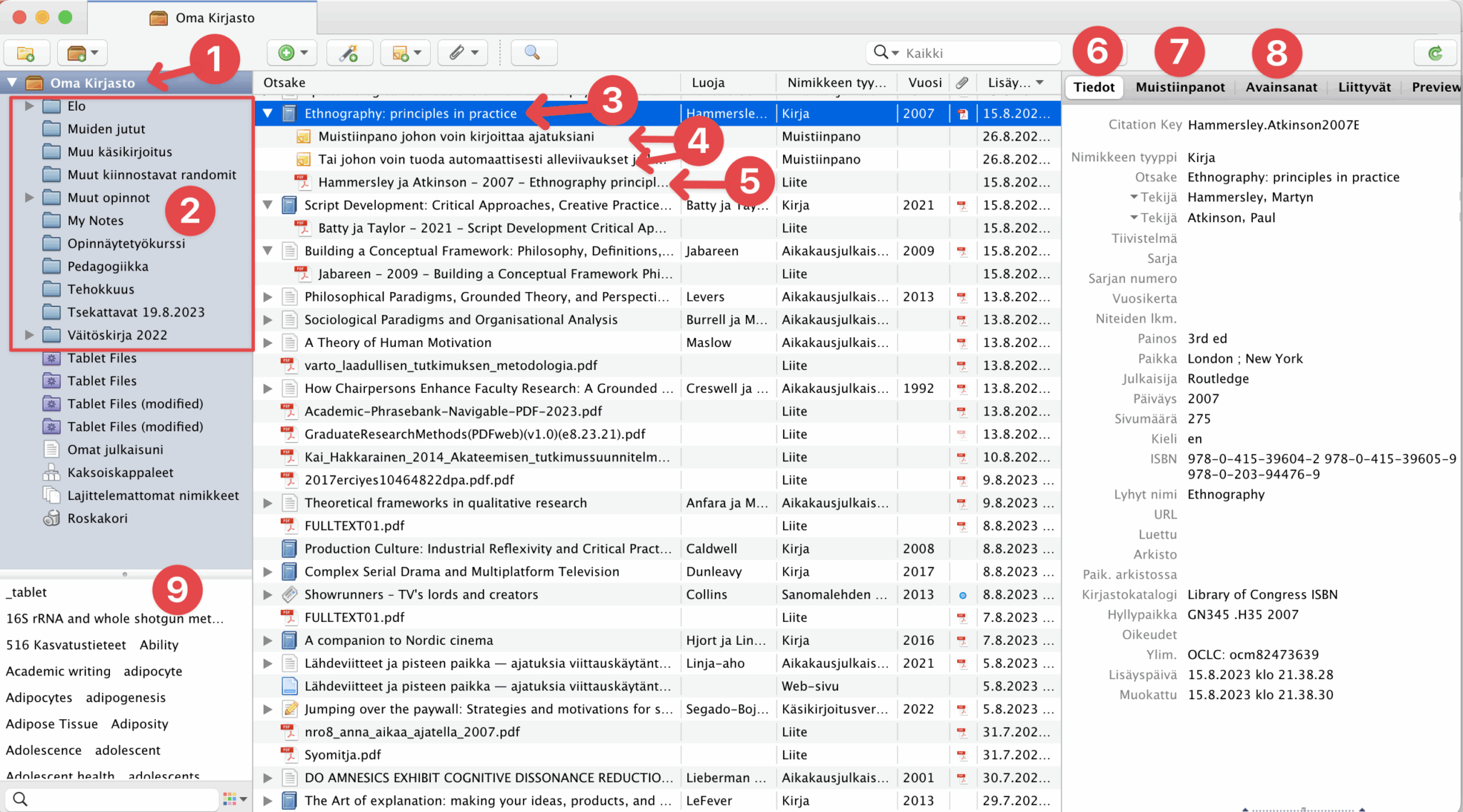Image resolution: width=1463 pixels, height=812 pixels.
Task: Click the green sync button
Action: tap(1434, 53)
